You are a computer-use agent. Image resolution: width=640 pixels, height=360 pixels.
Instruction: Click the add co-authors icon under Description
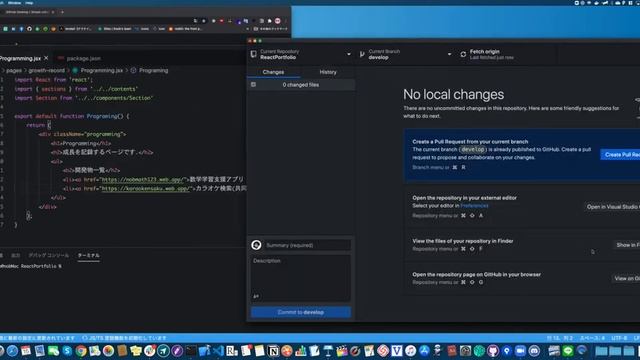[x=256, y=296]
